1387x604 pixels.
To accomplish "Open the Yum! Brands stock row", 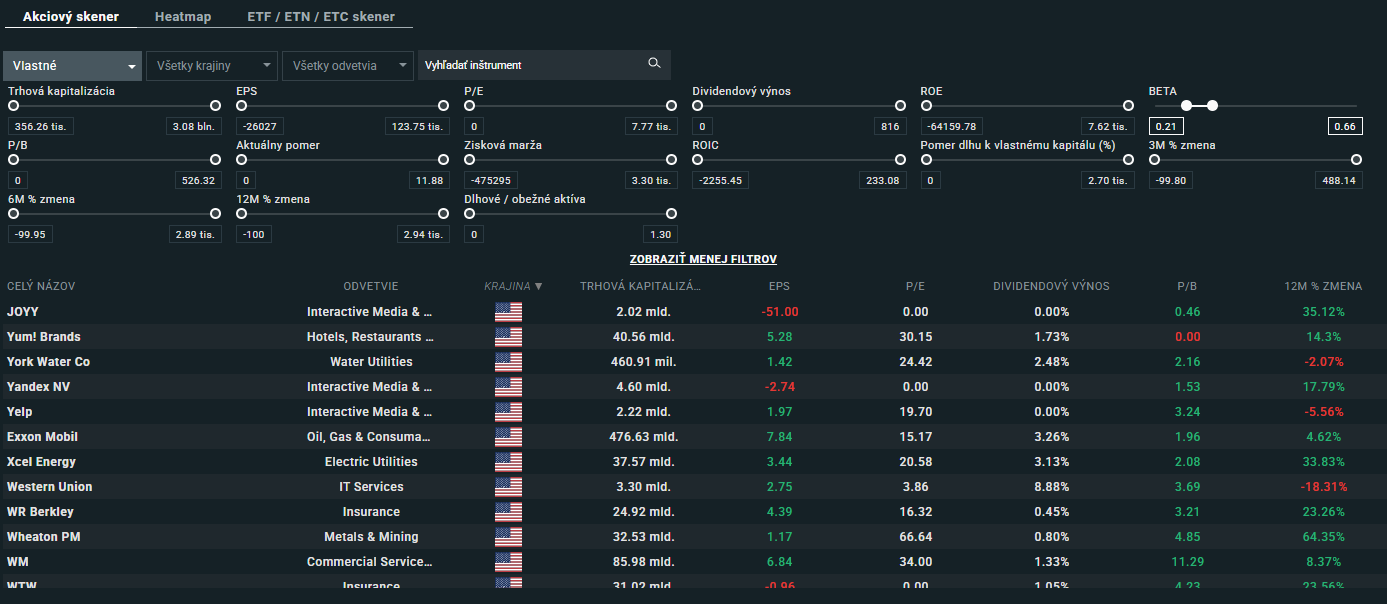I will [44, 337].
